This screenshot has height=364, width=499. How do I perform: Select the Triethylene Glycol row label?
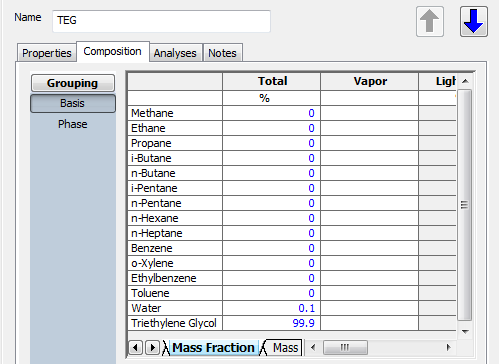tap(175, 323)
